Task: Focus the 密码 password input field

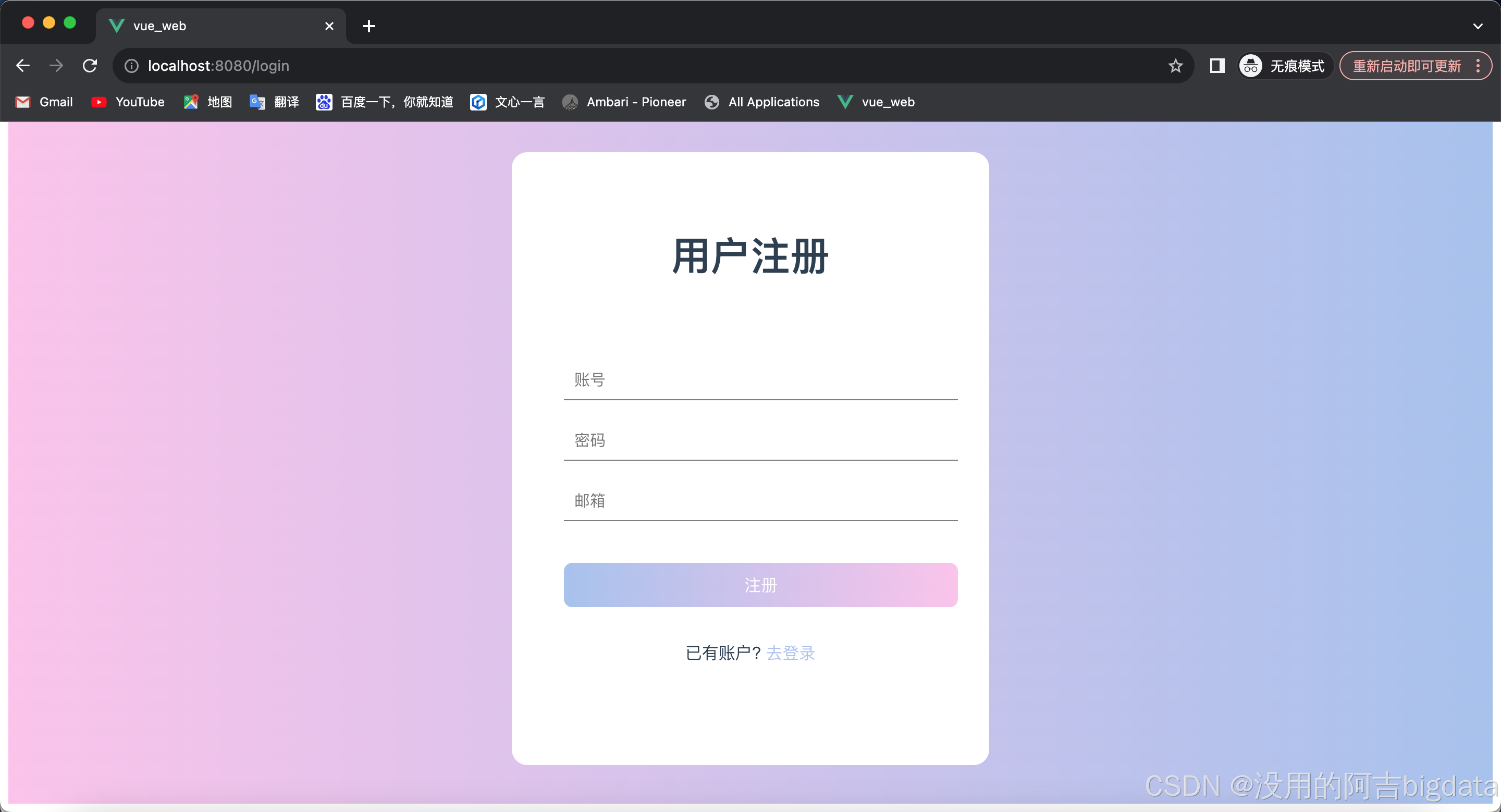Action: tap(760, 440)
